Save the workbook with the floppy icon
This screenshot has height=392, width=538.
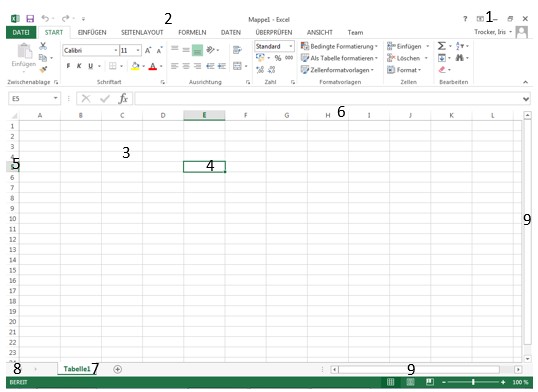(x=30, y=19)
